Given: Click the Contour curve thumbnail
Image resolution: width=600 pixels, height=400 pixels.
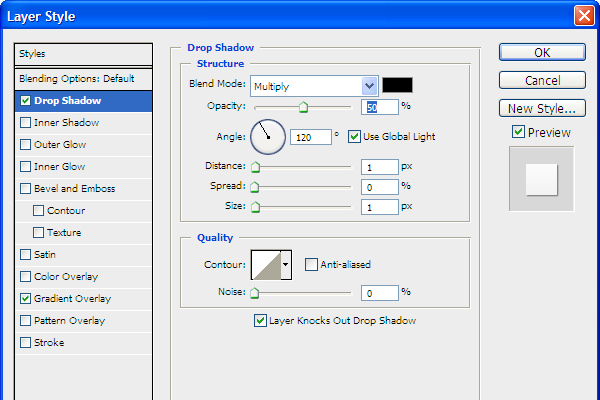Looking at the screenshot, I should click(x=266, y=264).
